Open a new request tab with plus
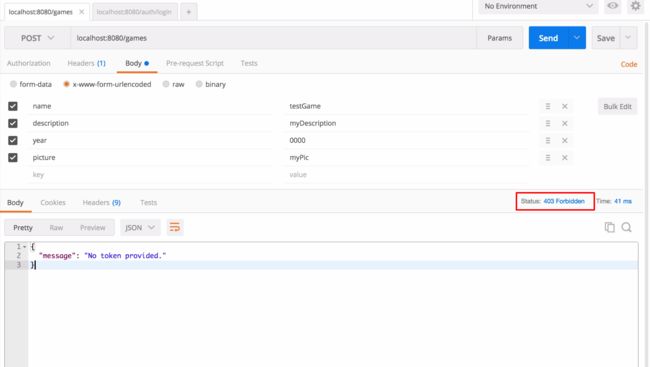This screenshot has height=367, width=650. click(189, 12)
